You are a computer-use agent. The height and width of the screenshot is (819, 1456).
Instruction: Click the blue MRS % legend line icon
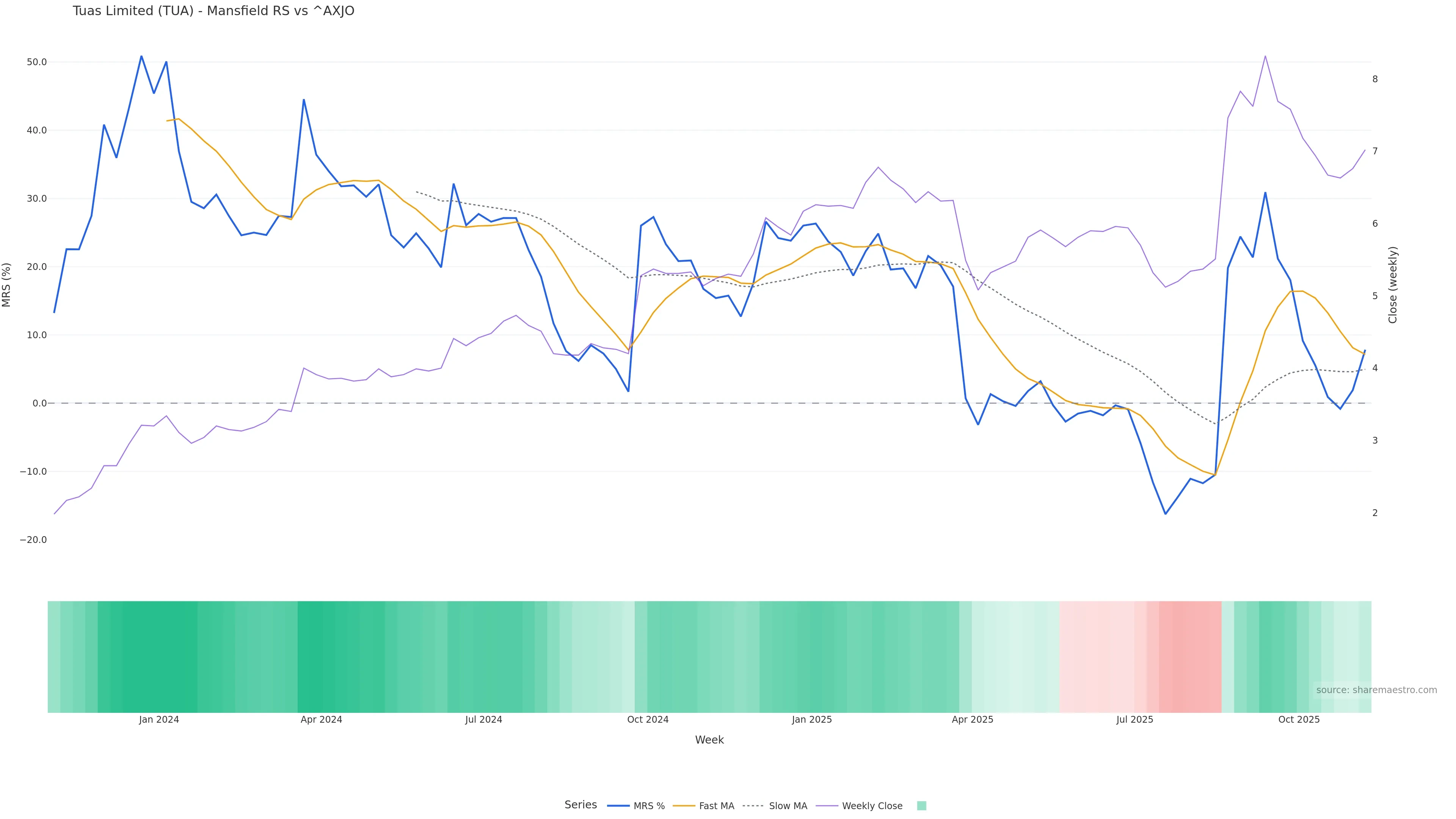(618, 806)
